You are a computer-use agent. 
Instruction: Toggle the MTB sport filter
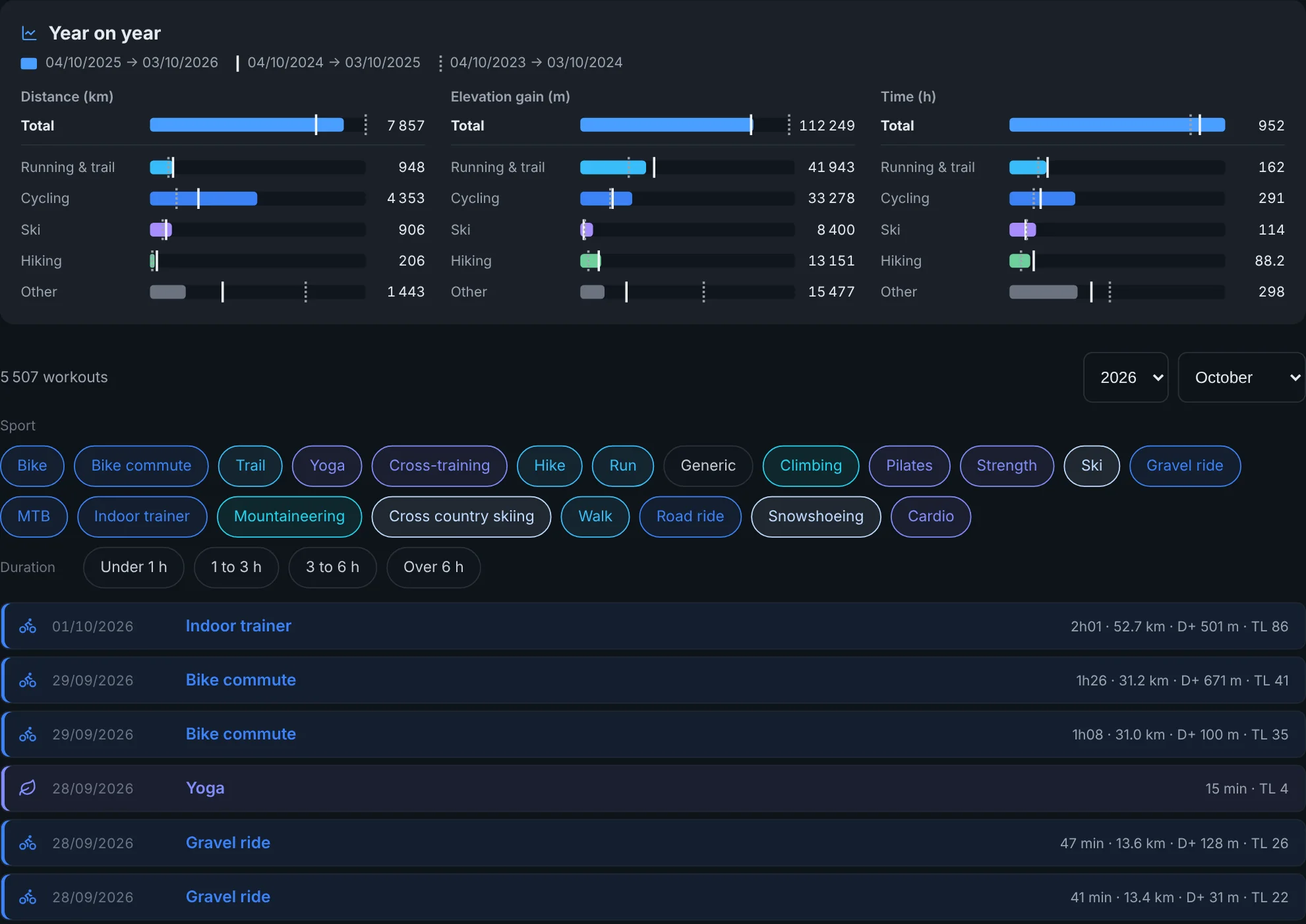pyautogui.click(x=34, y=517)
